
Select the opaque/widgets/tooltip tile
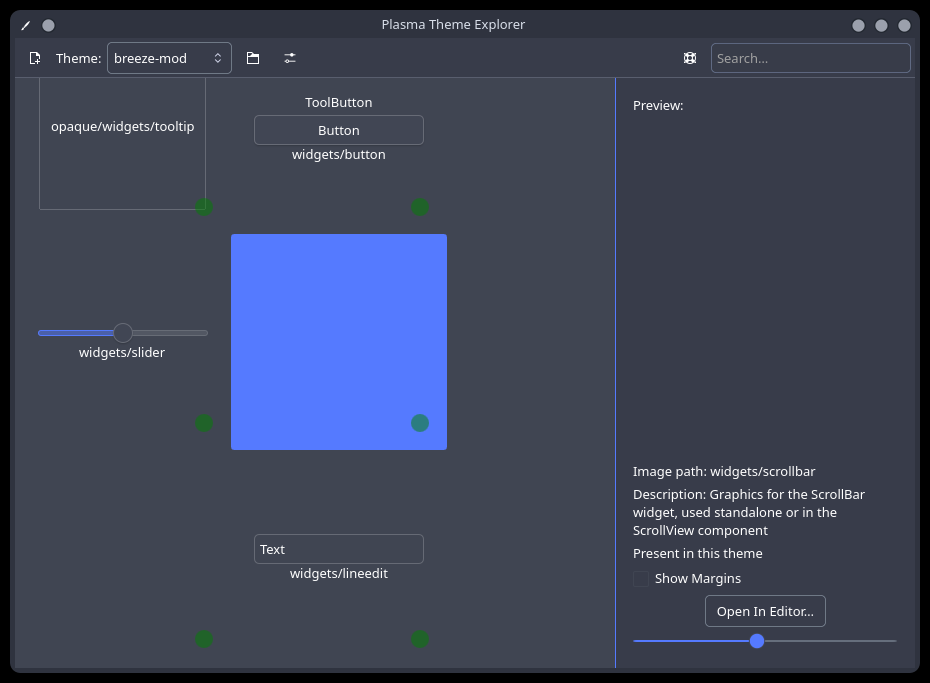pos(122,140)
